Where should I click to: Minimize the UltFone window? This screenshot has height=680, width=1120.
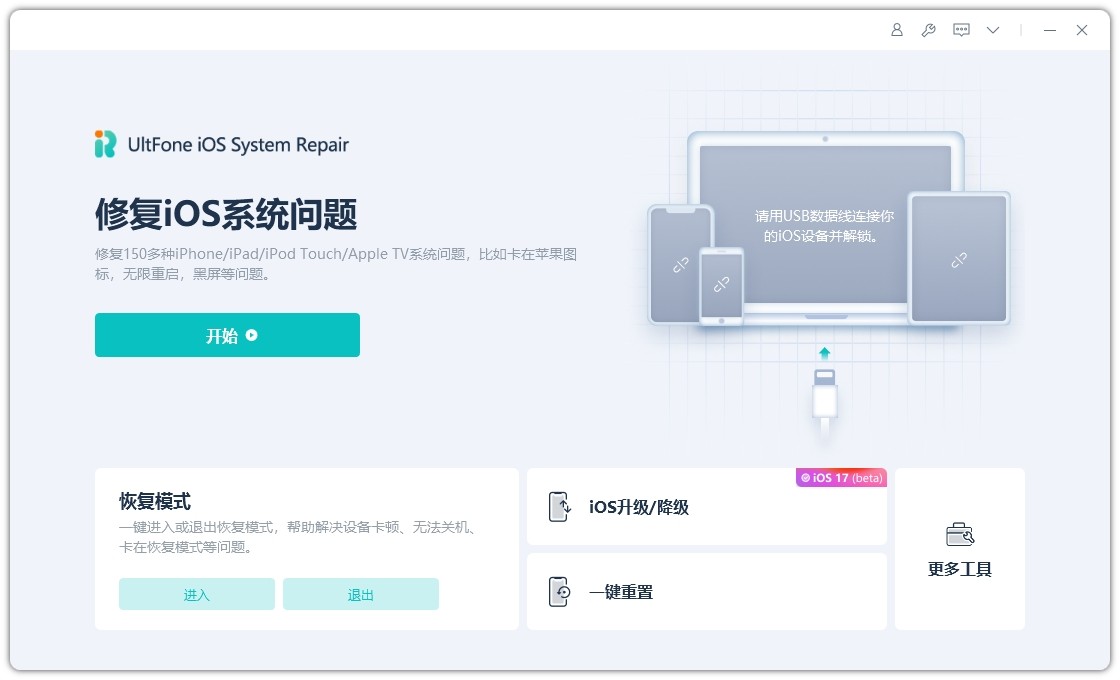point(1049,30)
